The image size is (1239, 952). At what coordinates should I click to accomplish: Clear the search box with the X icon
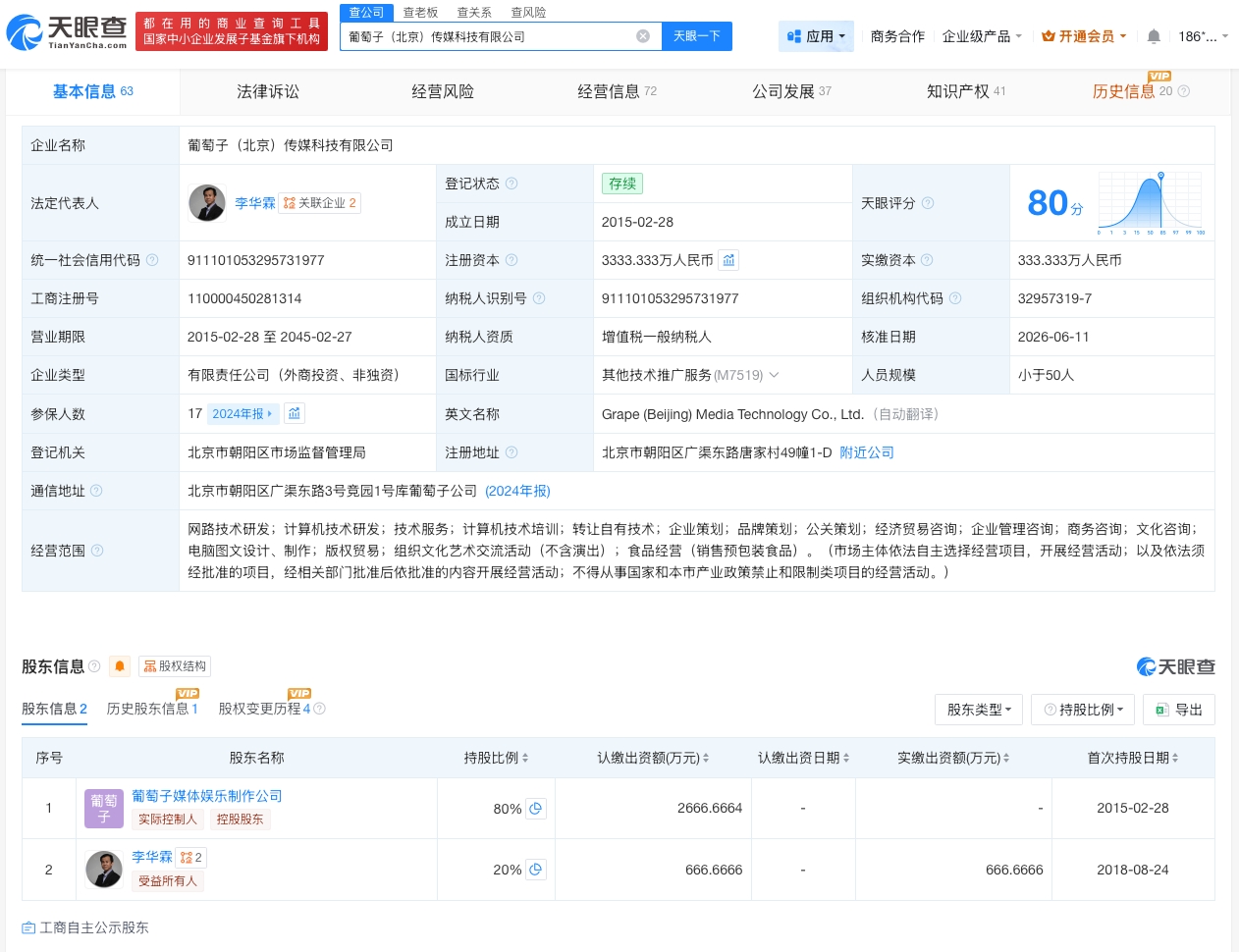point(643,36)
